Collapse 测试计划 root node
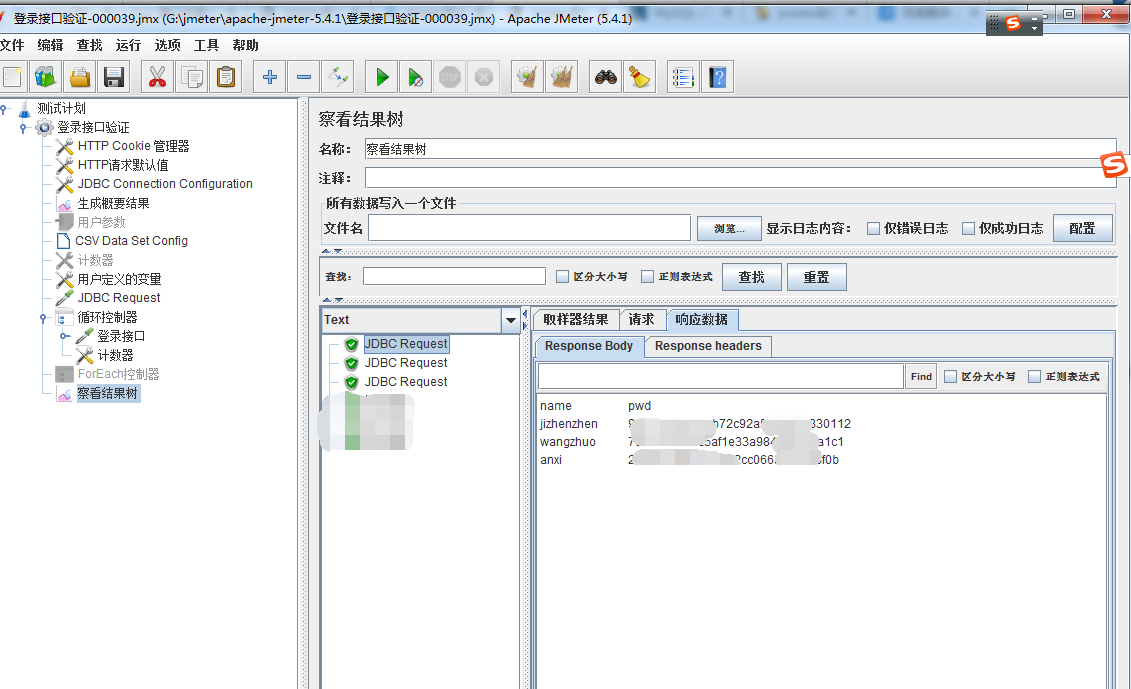1131x689 pixels. click(x=4, y=109)
